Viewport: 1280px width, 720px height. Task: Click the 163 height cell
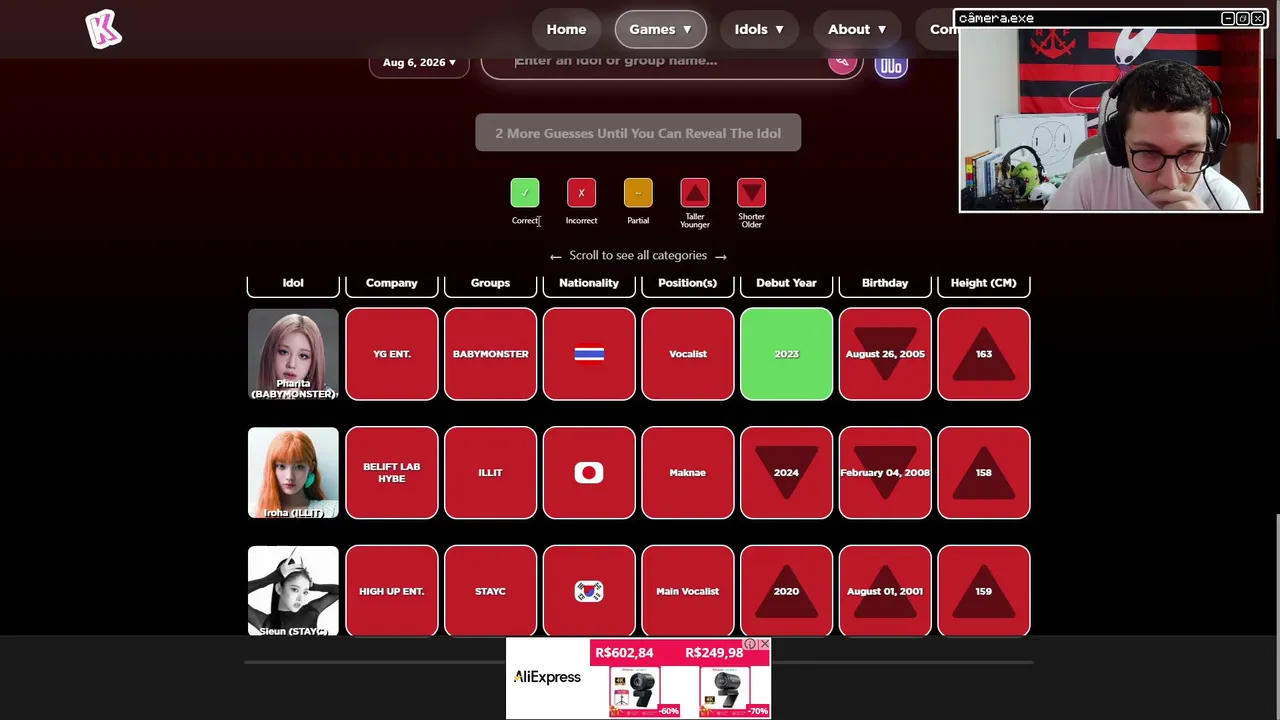(x=984, y=354)
